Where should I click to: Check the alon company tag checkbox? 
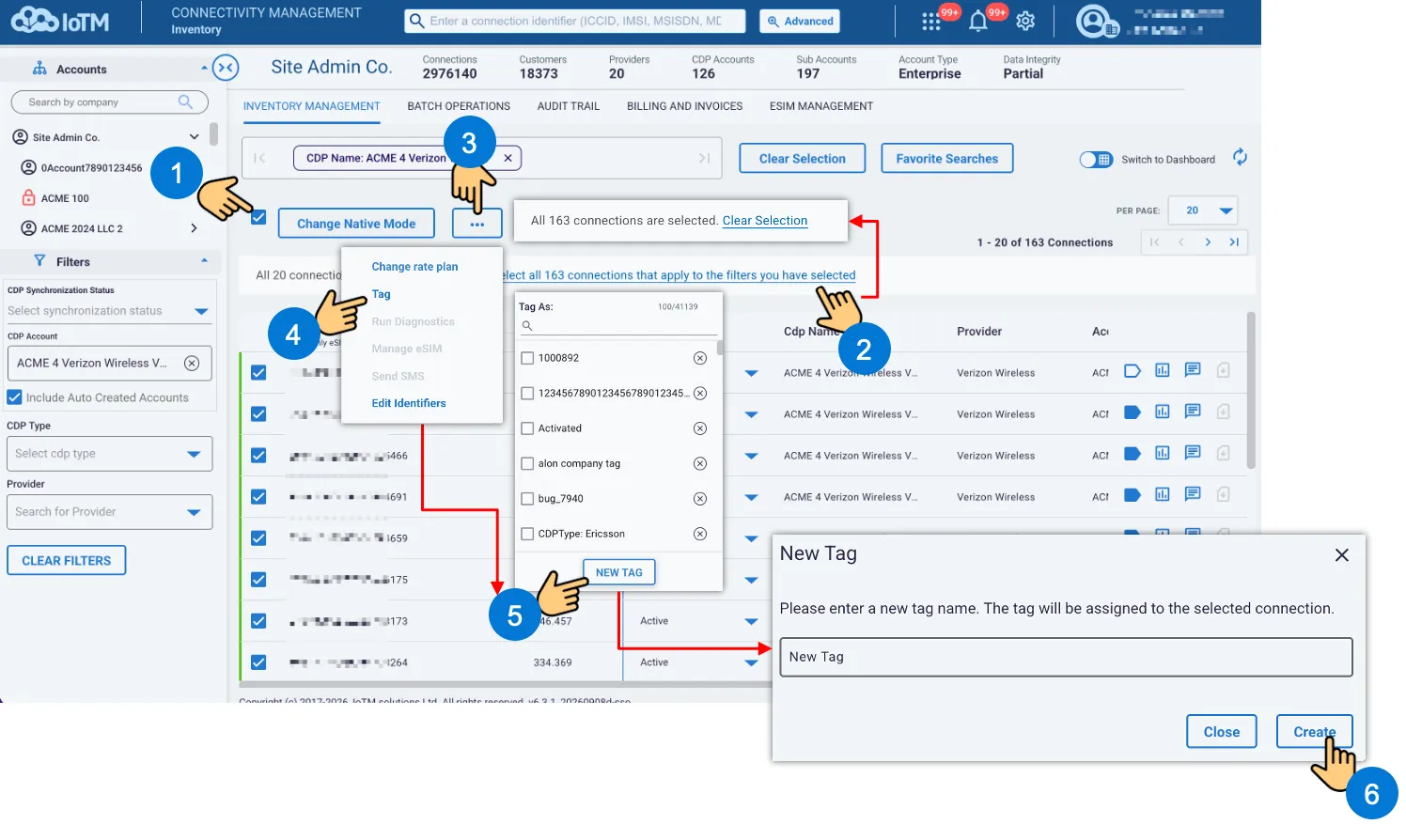coord(528,463)
